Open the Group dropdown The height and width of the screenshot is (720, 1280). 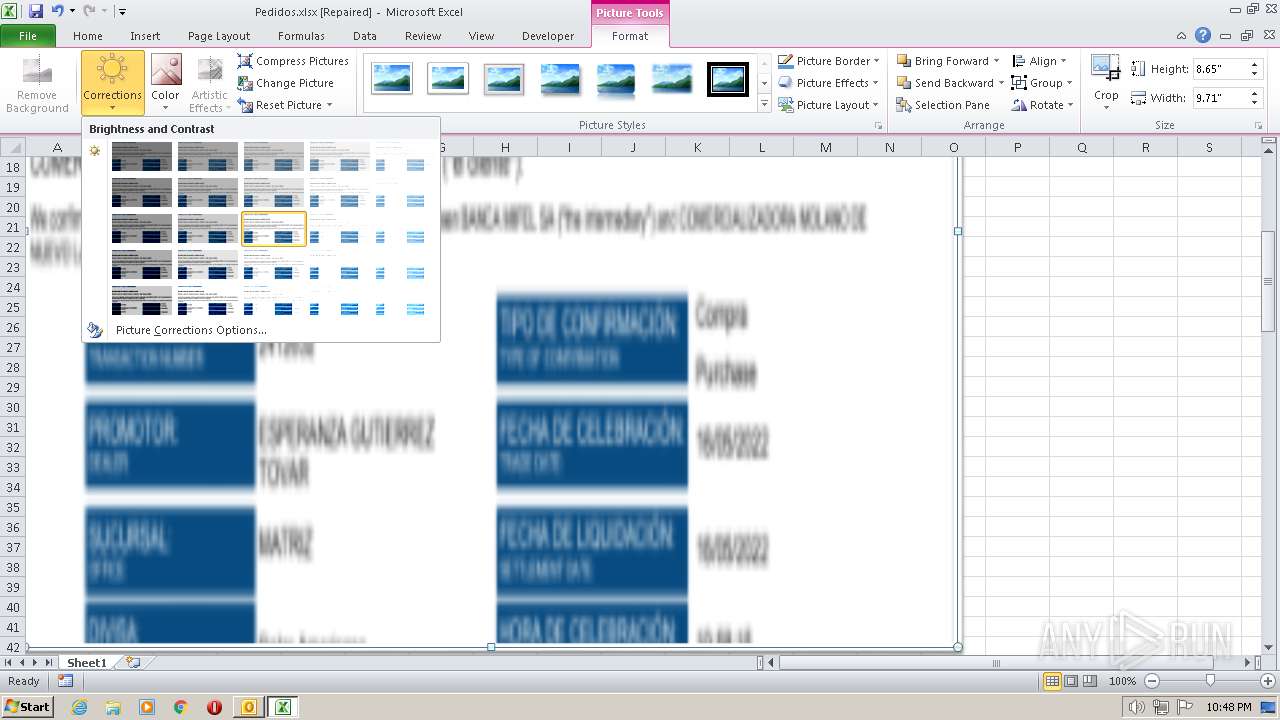point(1042,83)
